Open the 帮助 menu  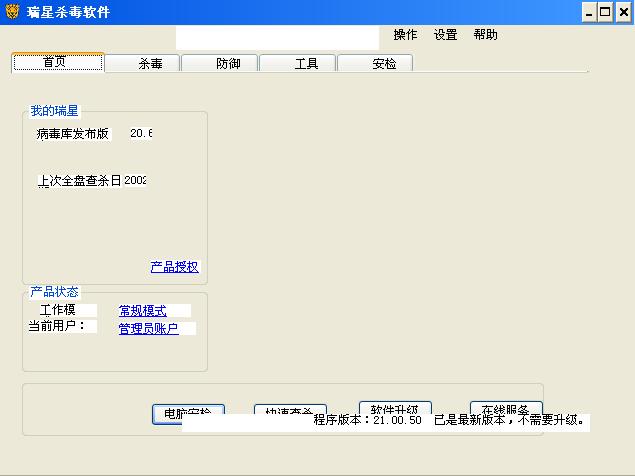pos(485,35)
